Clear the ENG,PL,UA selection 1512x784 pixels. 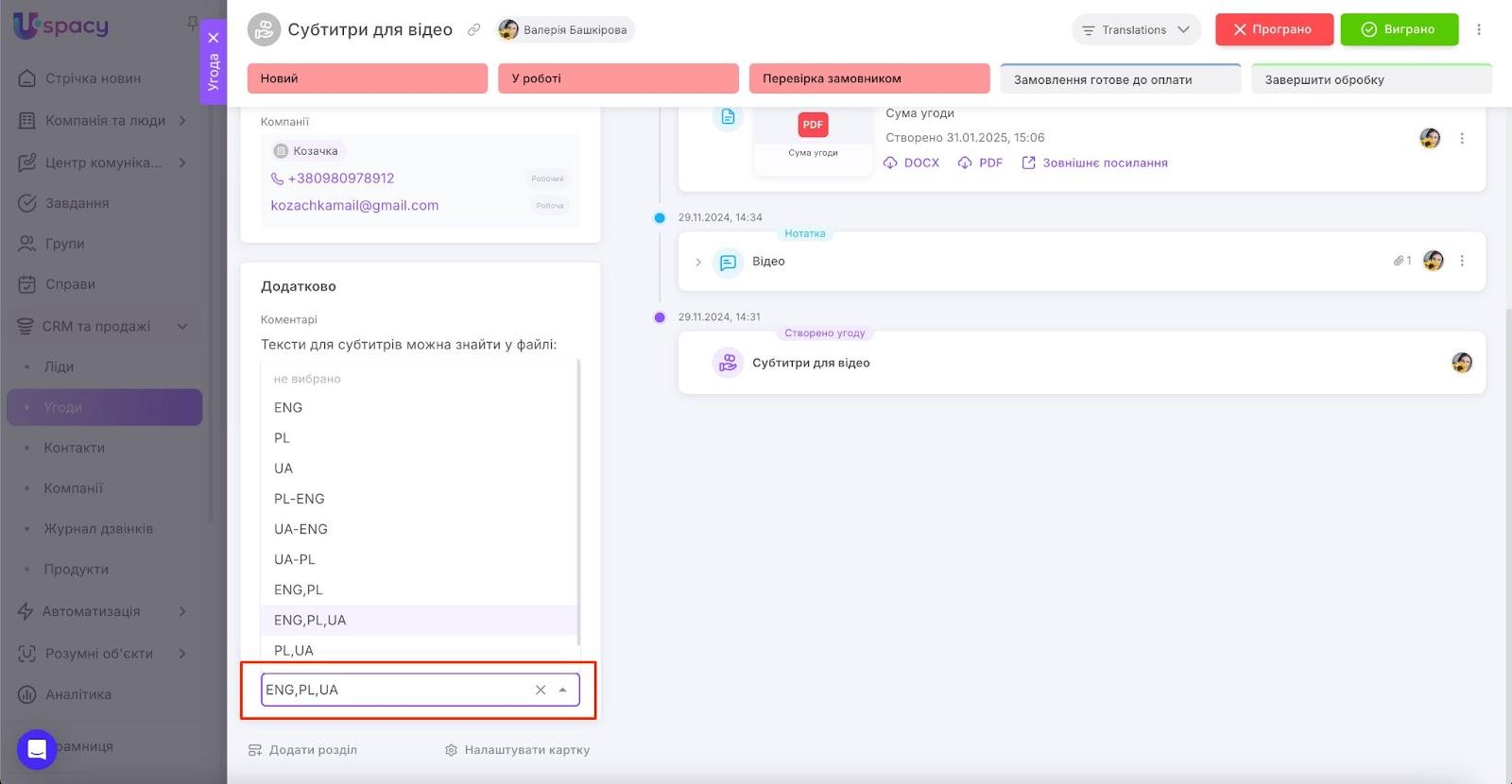pos(541,690)
